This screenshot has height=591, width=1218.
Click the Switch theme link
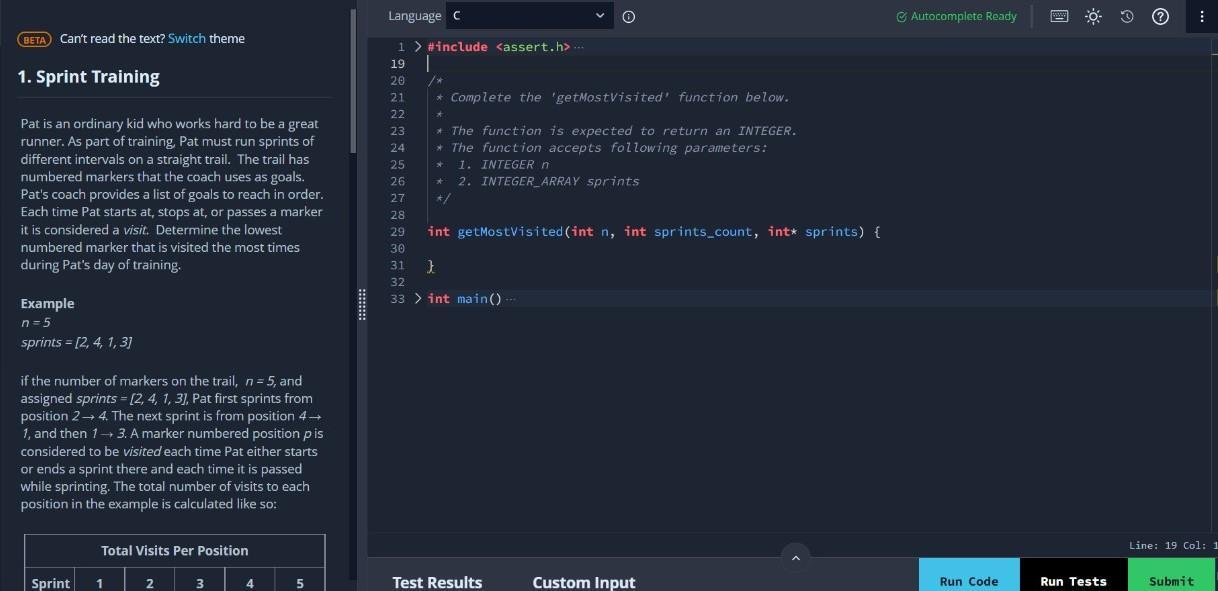click(187, 38)
